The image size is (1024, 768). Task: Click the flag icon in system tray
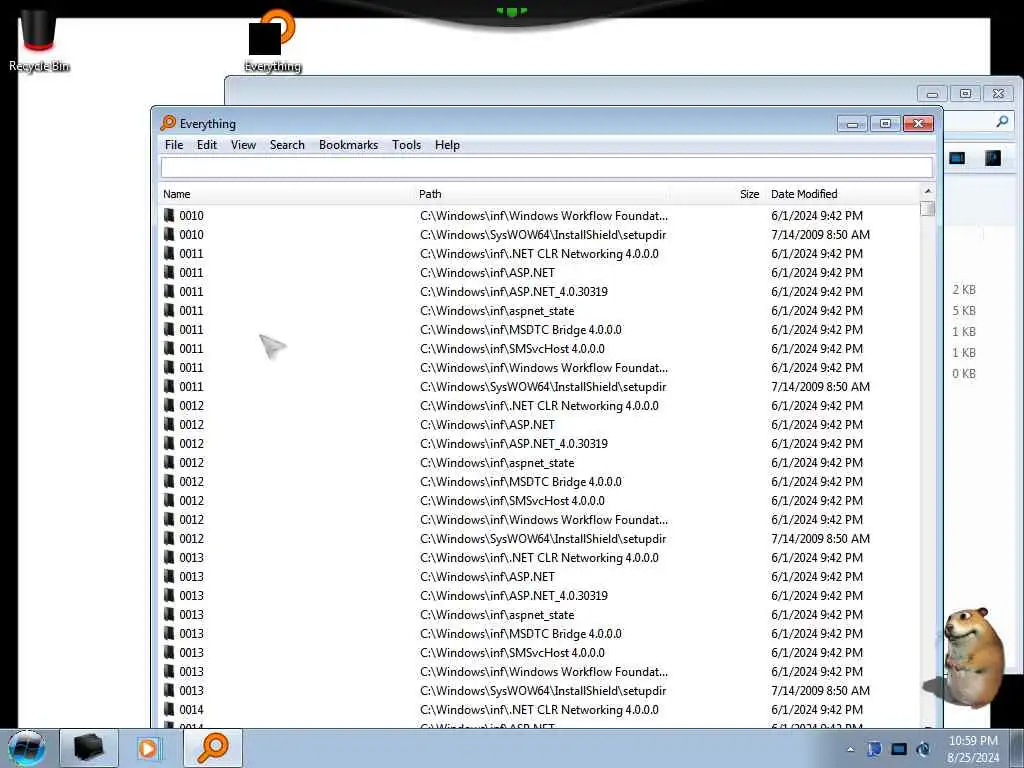874,749
